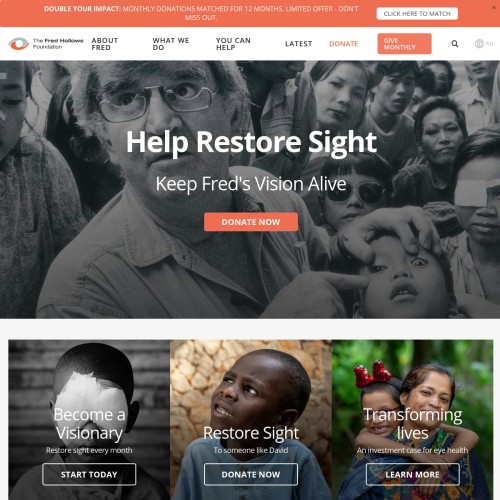Open the About Fred menu

pos(105,44)
